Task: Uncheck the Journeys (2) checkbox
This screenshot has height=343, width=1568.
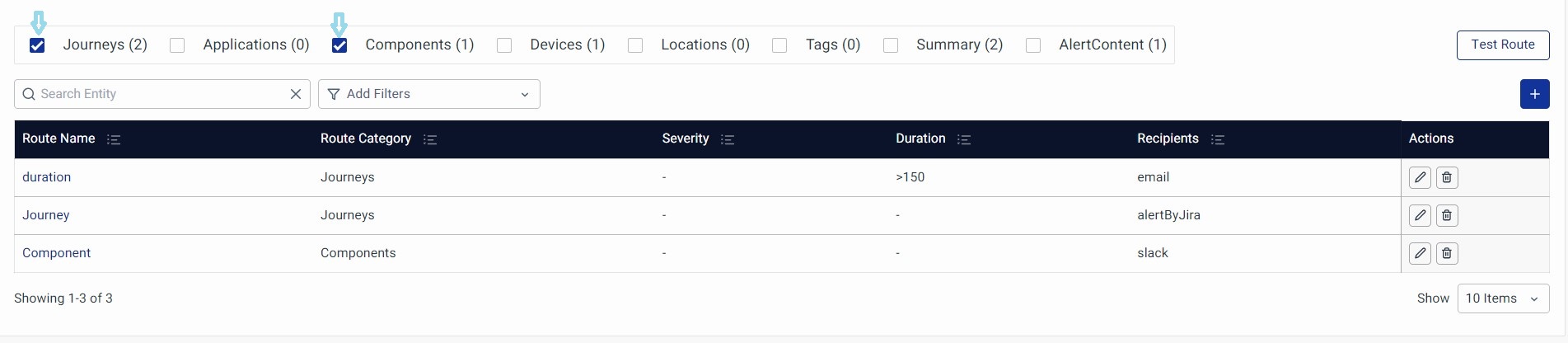Action: pyautogui.click(x=37, y=45)
